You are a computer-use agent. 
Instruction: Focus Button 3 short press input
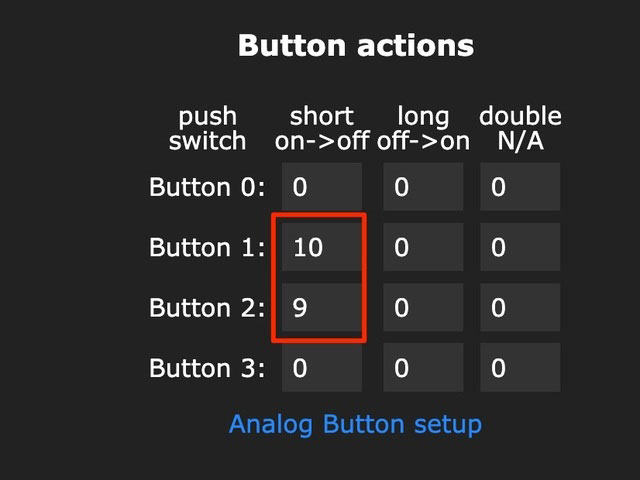[322, 368]
